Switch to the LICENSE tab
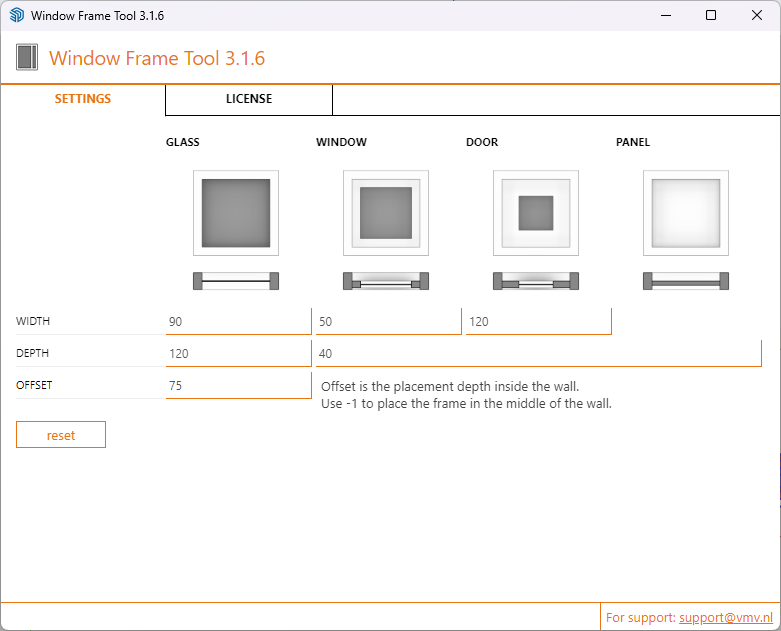The width and height of the screenshot is (781, 631). tap(249, 99)
